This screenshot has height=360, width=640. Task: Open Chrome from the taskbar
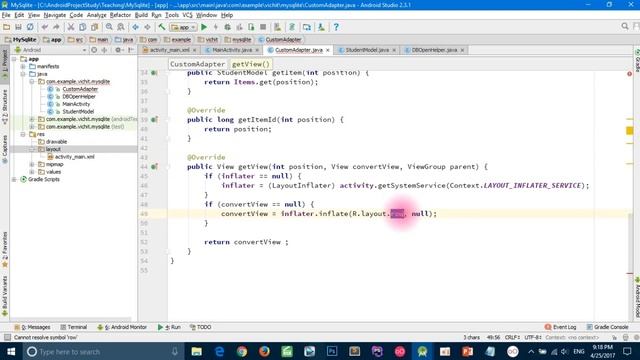click(242, 351)
